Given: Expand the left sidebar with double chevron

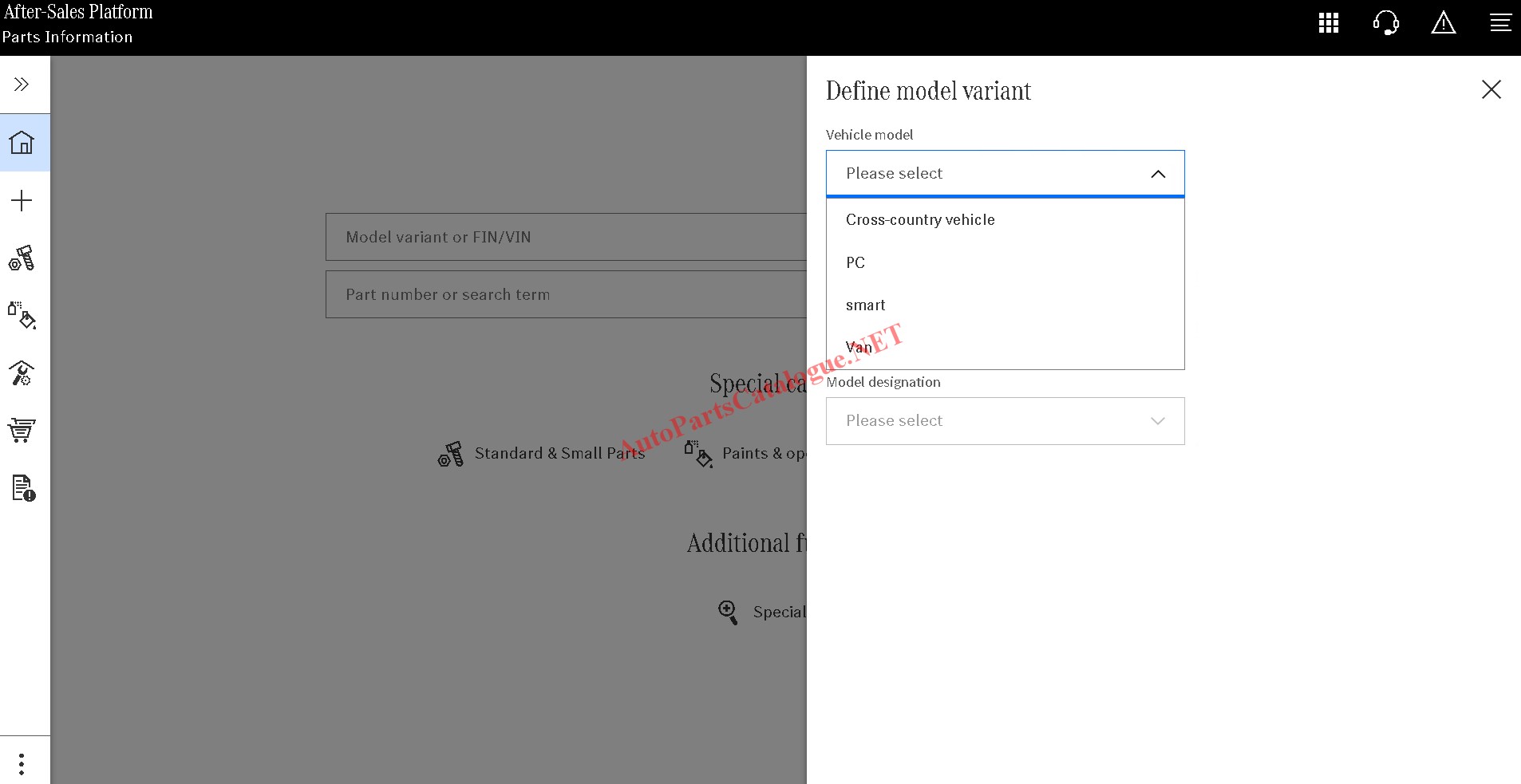Looking at the screenshot, I should coord(22,85).
